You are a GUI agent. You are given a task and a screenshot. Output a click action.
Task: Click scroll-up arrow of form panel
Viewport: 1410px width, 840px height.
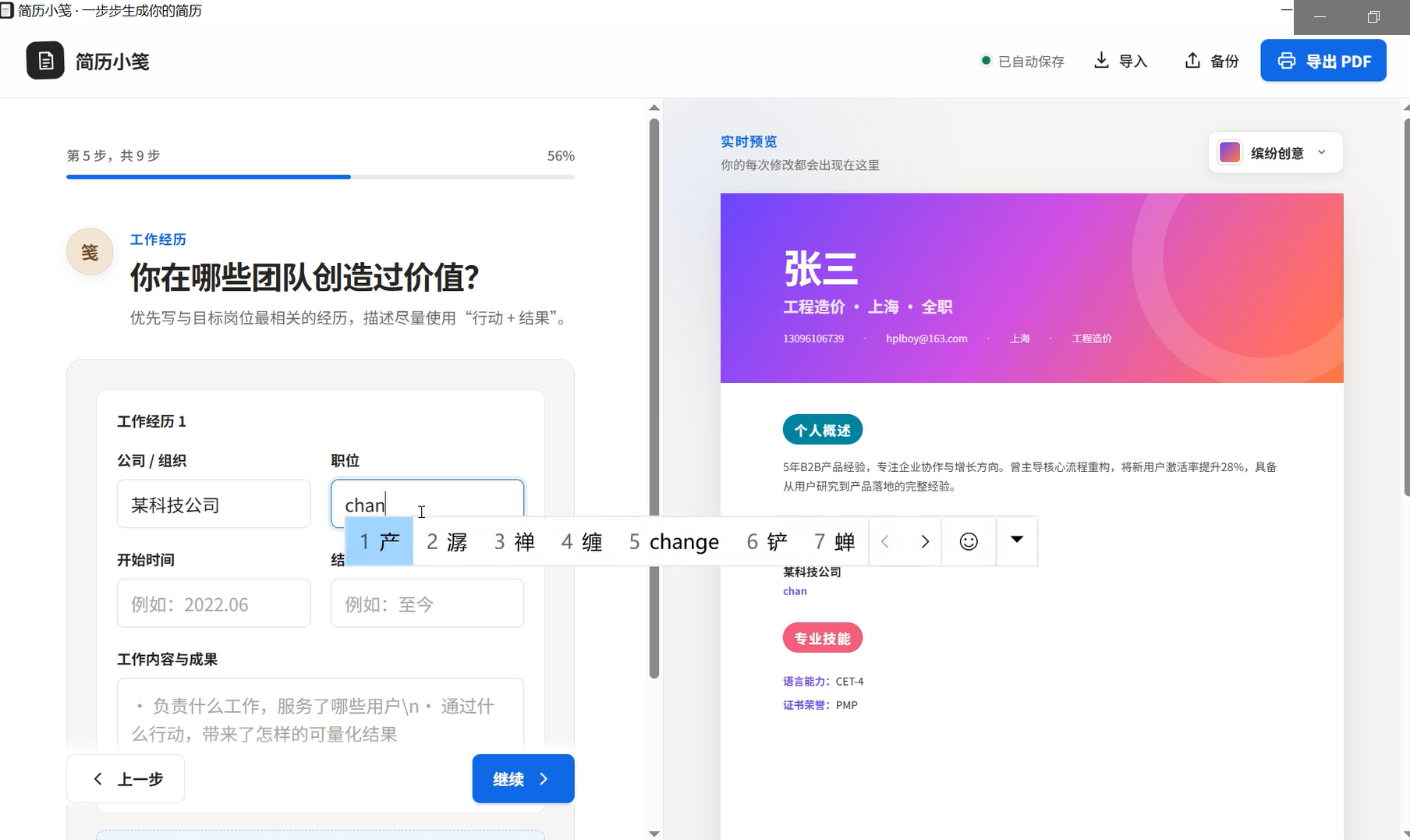pyautogui.click(x=654, y=108)
